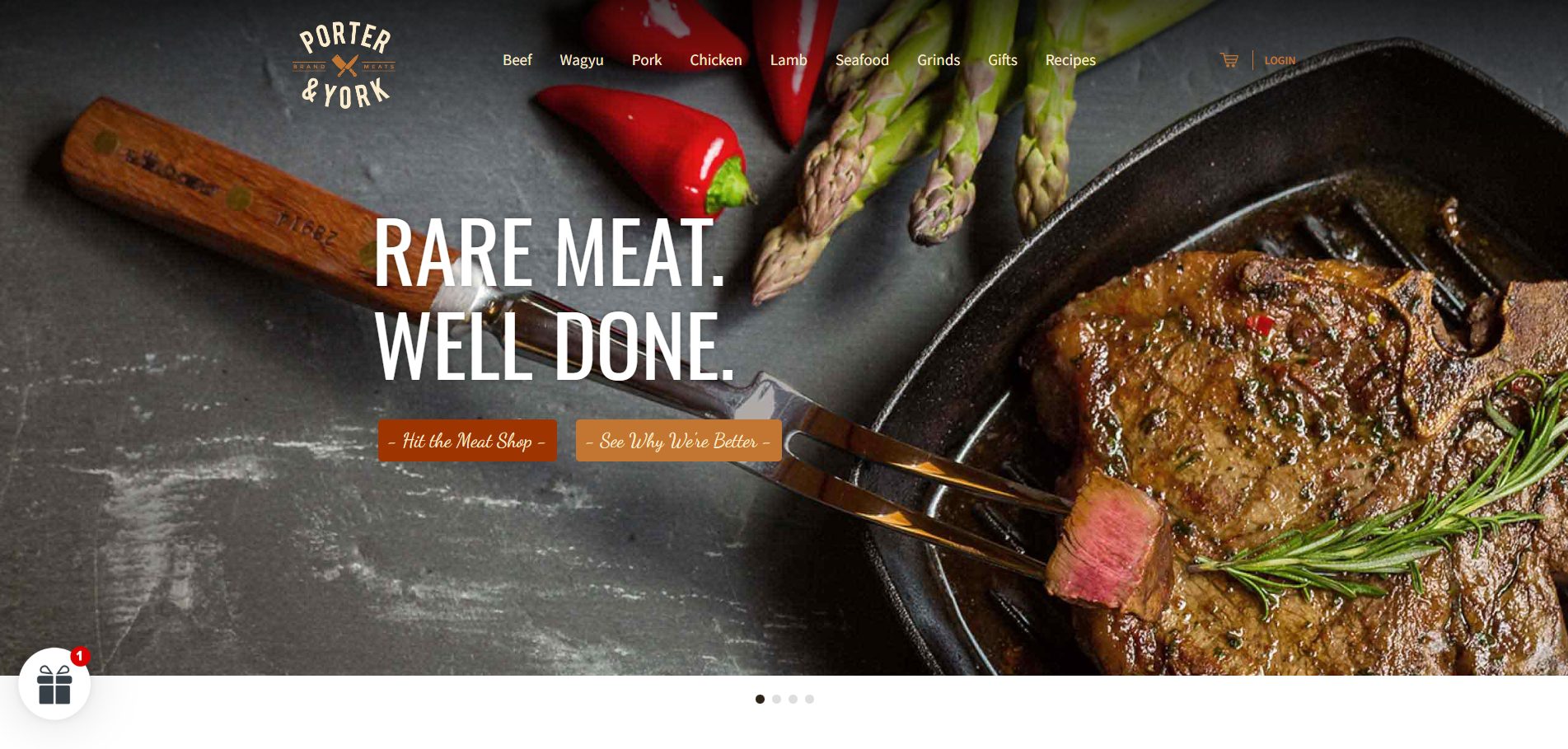Click the LOGIN link
This screenshot has height=749, width=1568.
1280,60
